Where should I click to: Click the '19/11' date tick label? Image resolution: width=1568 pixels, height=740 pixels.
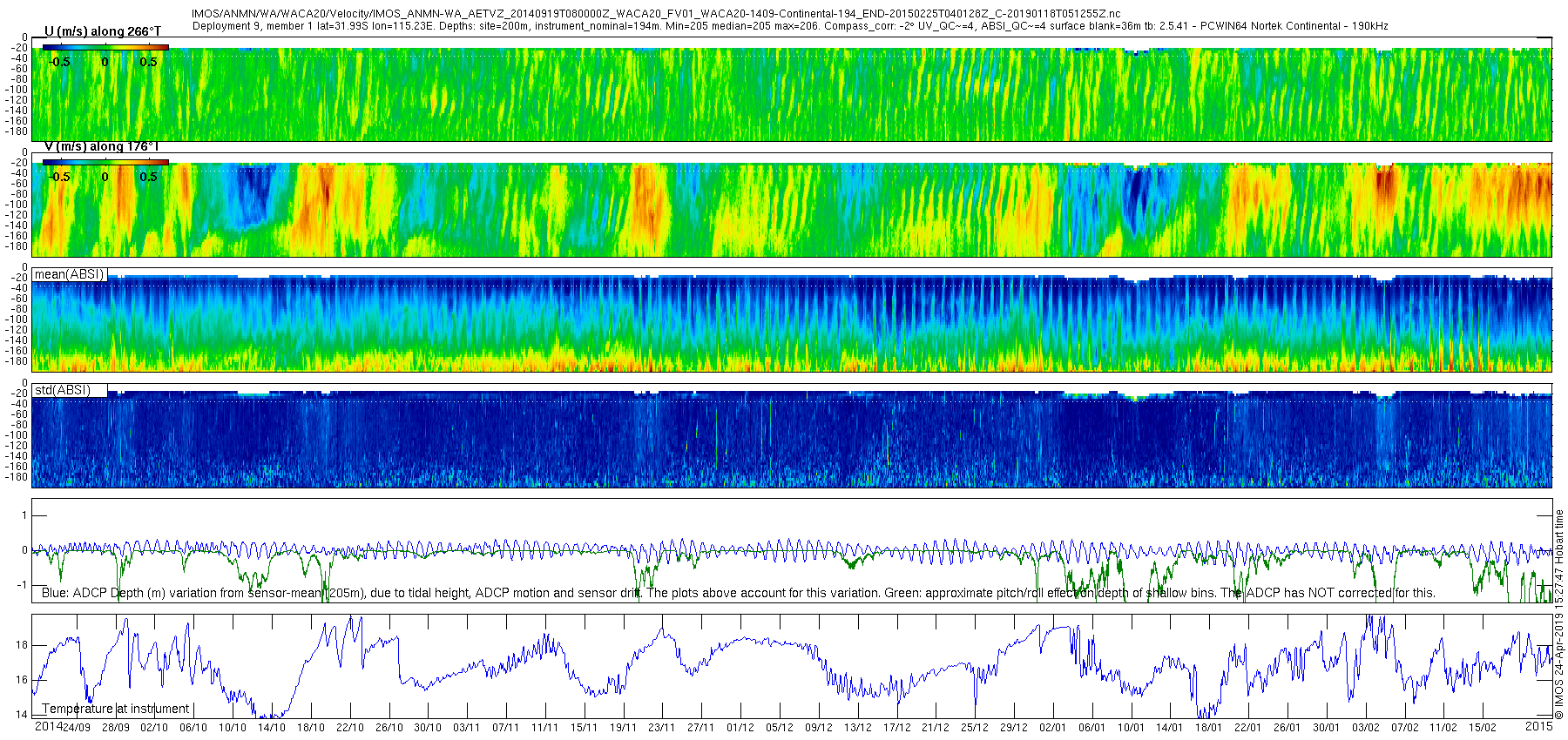[624, 727]
